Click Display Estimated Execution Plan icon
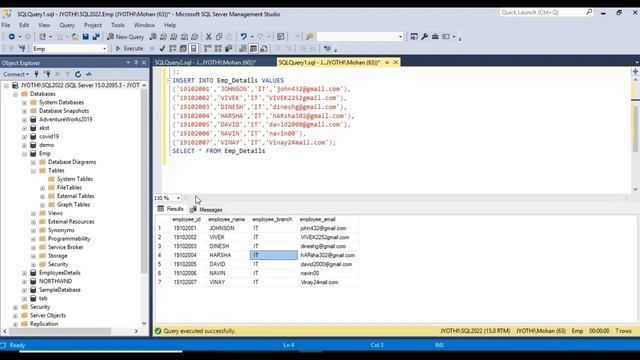 coord(173,49)
